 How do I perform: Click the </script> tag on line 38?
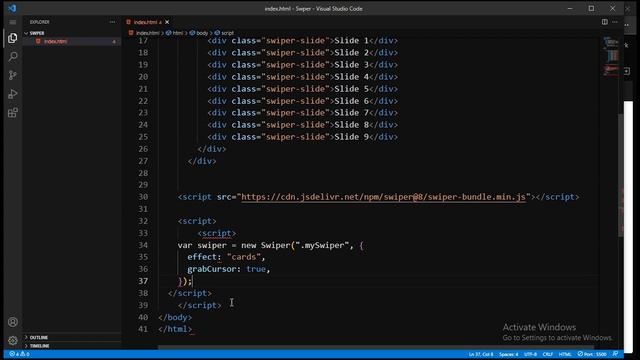click(190, 293)
